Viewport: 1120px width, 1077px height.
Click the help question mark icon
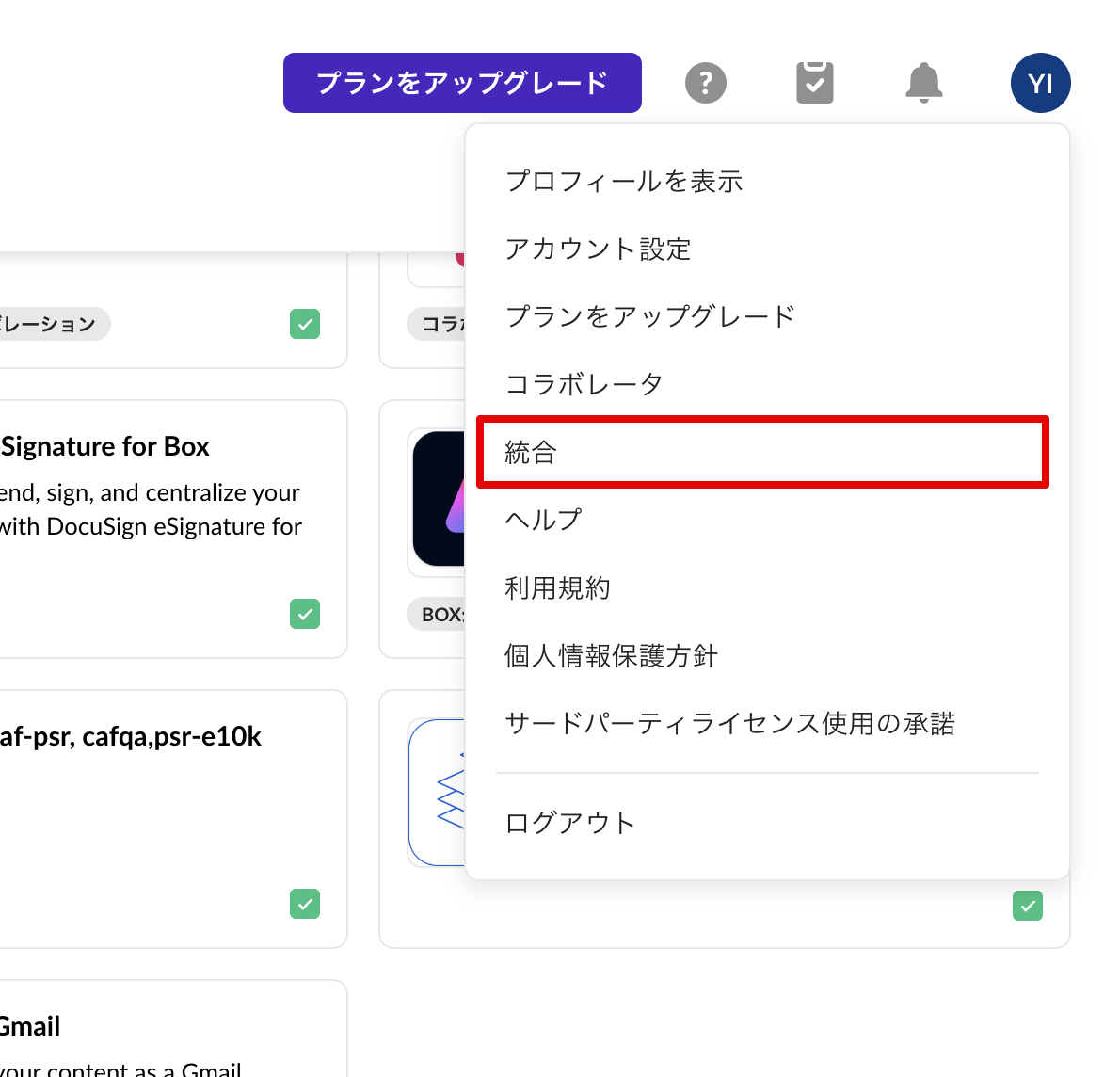click(x=706, y=83)
